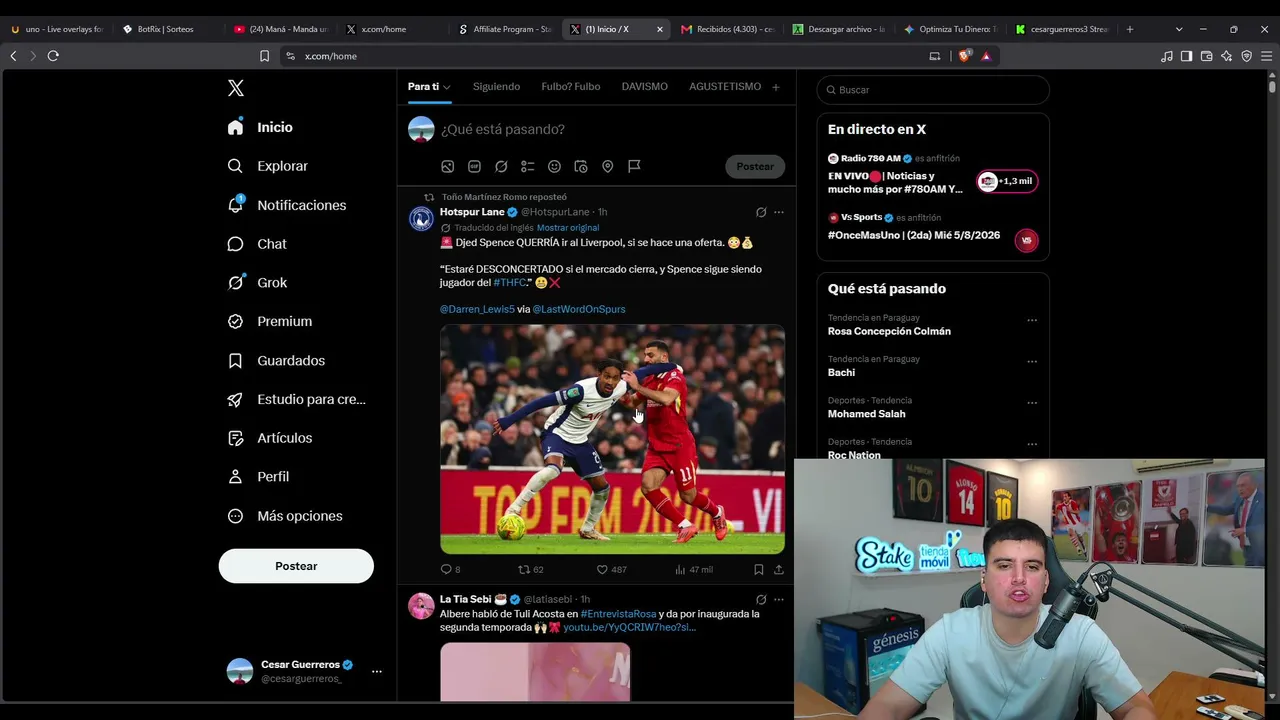Click the Buscar search field
Screen dimensions: 1280x720
(933, 90)
